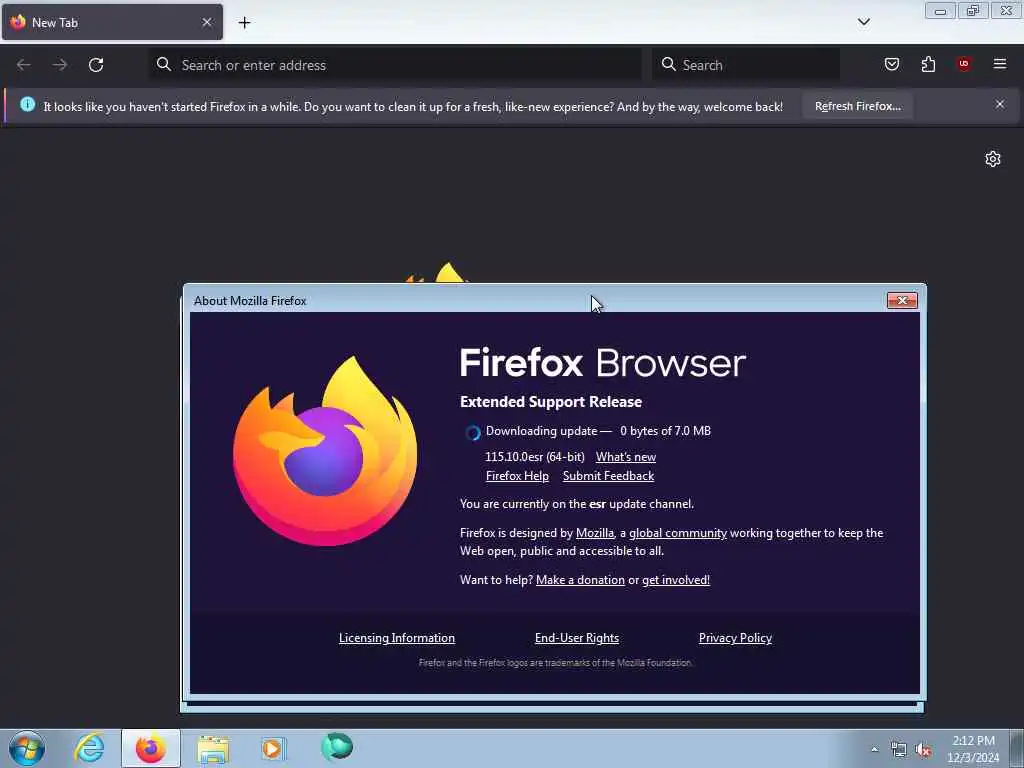Click the magnifier icon in the search box

668,64
